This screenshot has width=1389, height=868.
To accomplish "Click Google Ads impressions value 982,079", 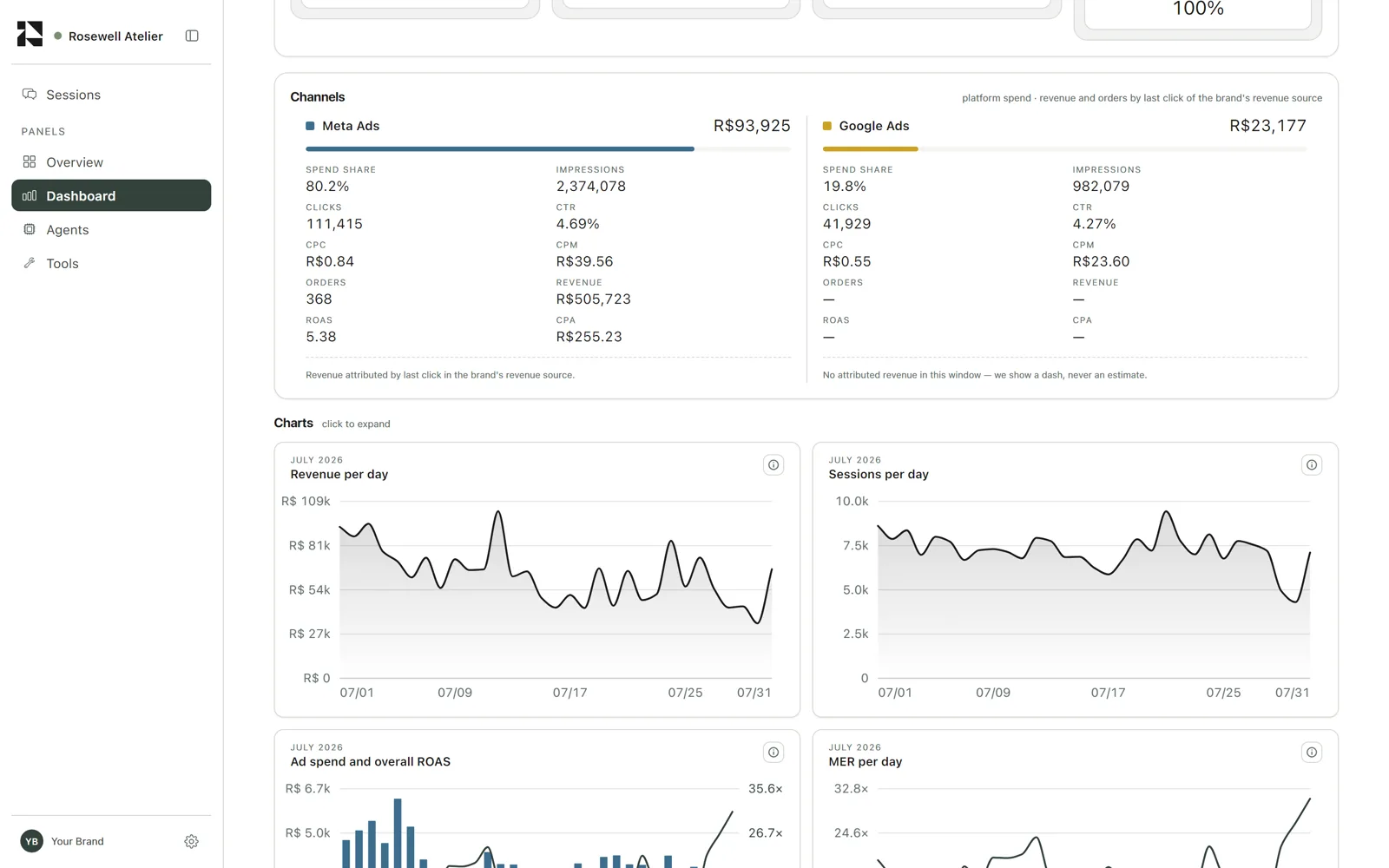I will coord(1101,187).
